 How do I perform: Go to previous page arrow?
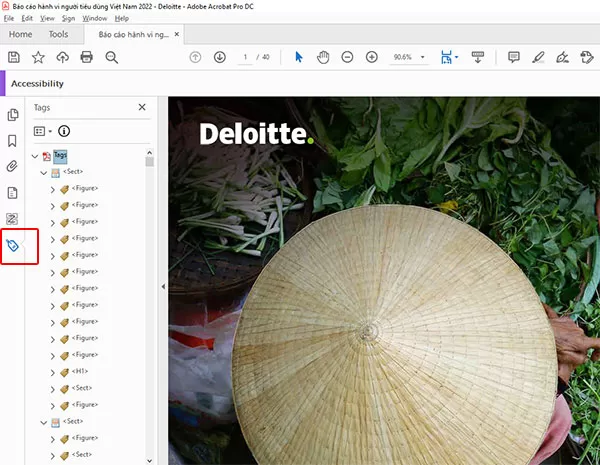(195, 57)
